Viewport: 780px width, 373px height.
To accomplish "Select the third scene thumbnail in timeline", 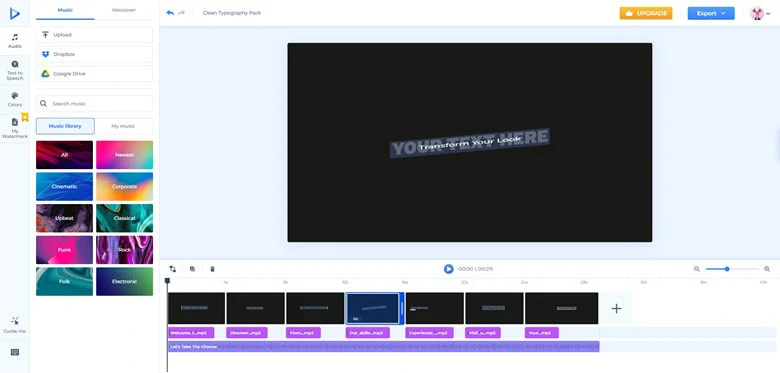I will pyautogui.click(x=315, y=308).
